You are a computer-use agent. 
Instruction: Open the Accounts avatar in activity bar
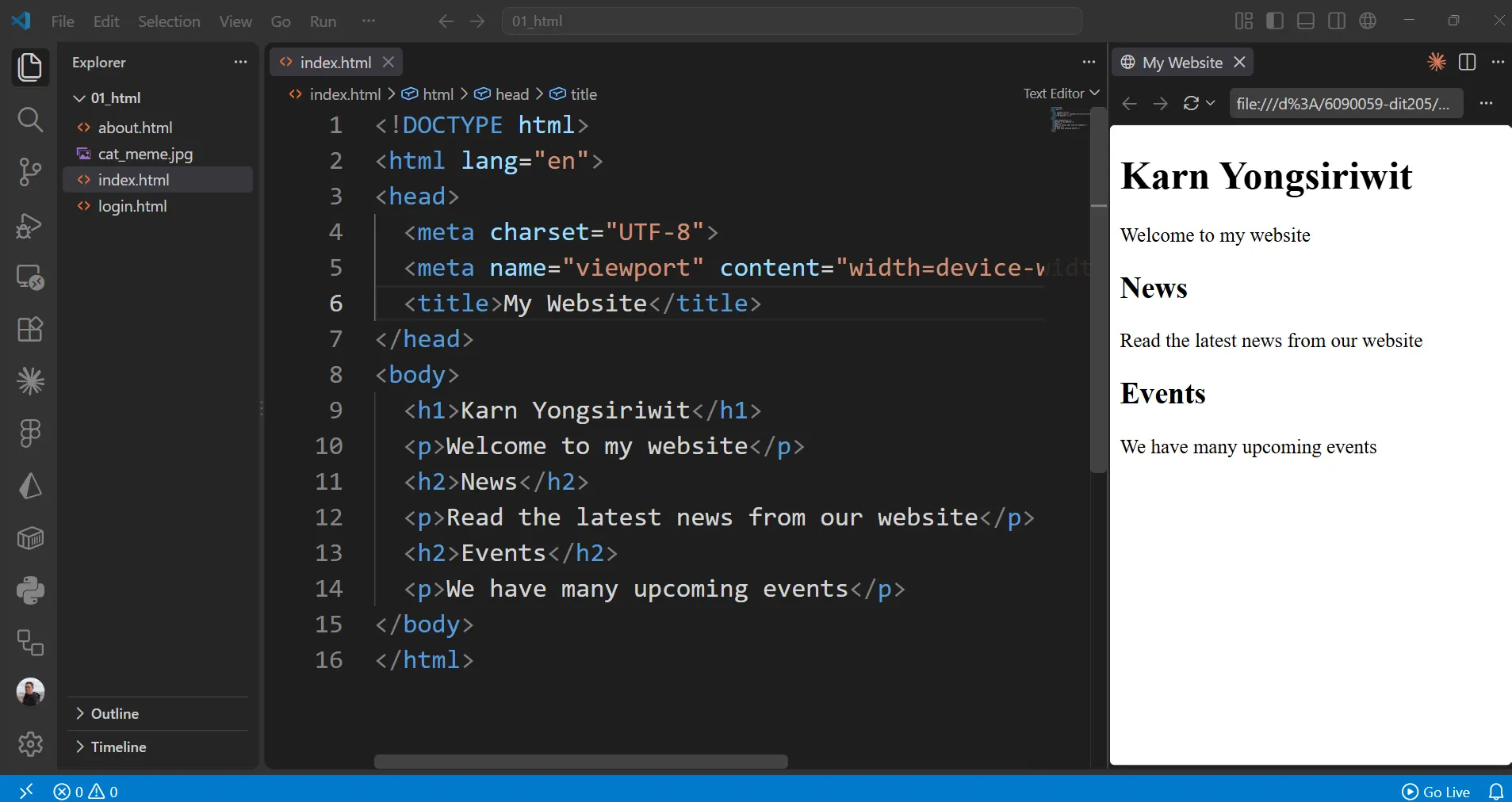tap(30, 692)
